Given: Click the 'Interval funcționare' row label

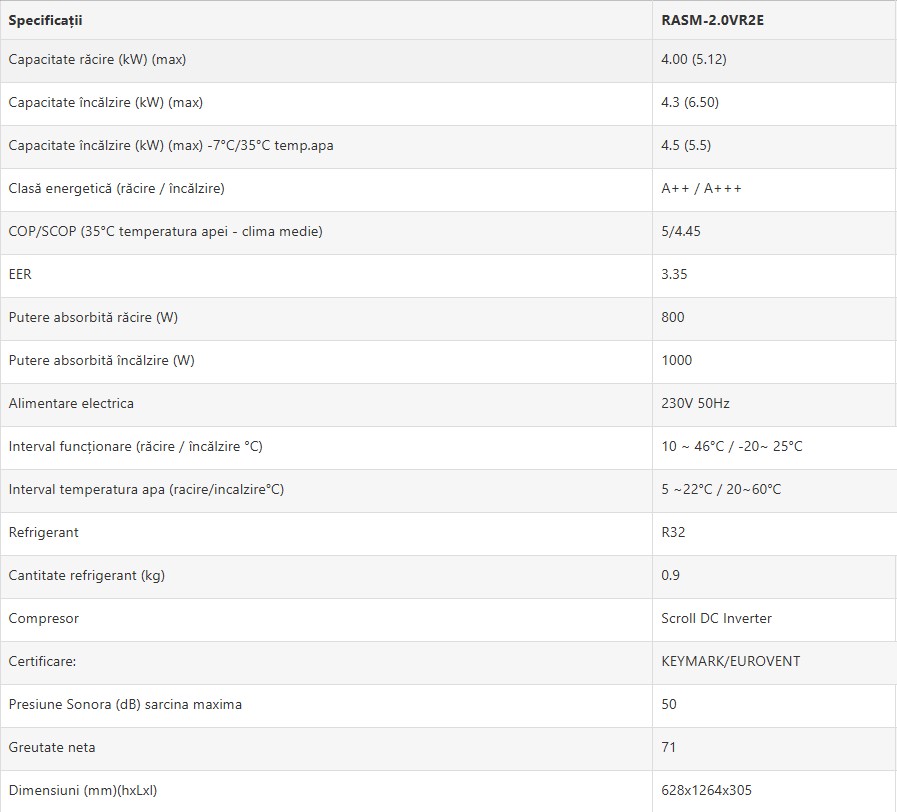Looking at the screenshot, I should point(135,446).
